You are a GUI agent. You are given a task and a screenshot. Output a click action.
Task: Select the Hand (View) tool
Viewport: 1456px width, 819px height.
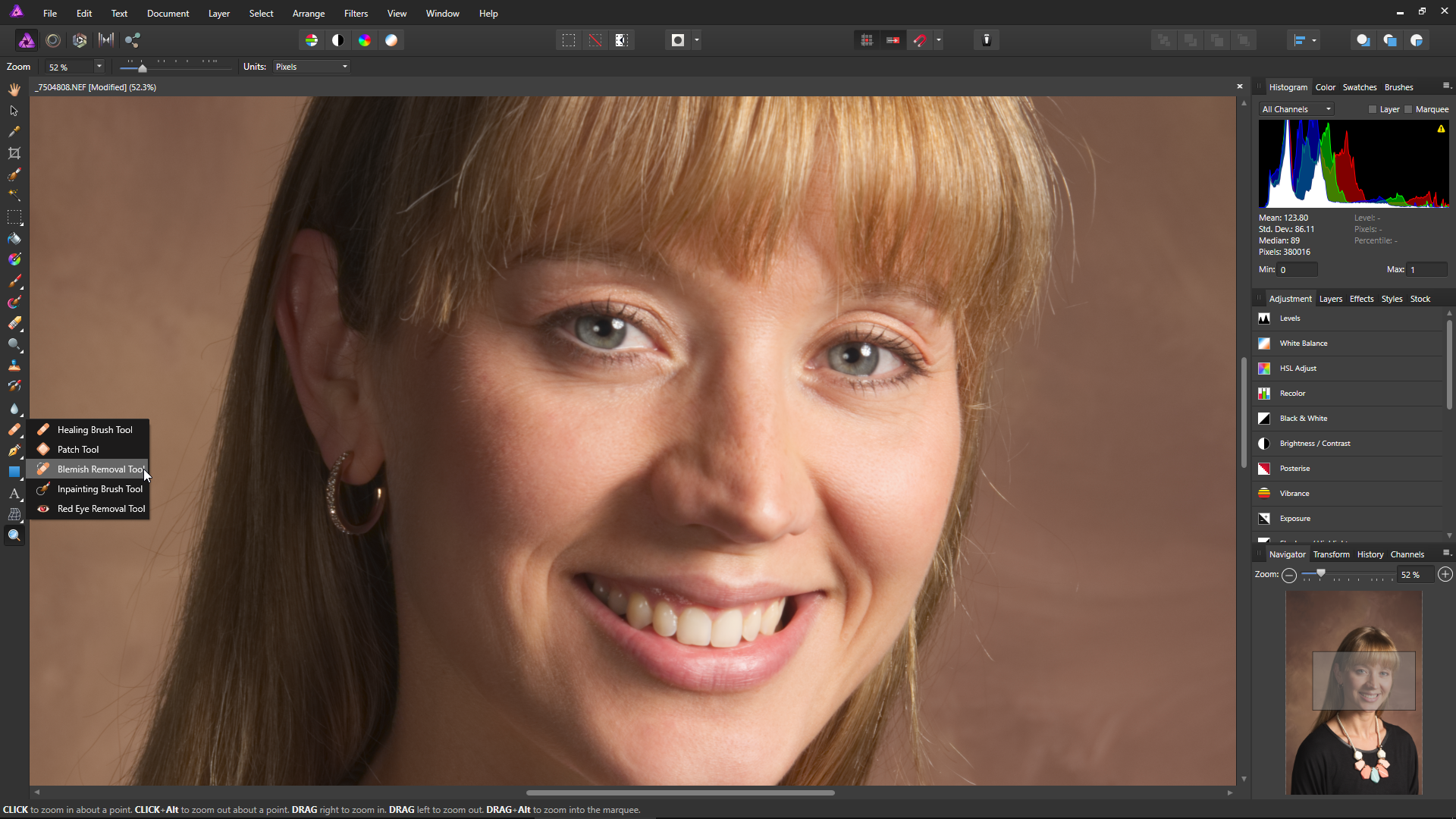point(14,89)
